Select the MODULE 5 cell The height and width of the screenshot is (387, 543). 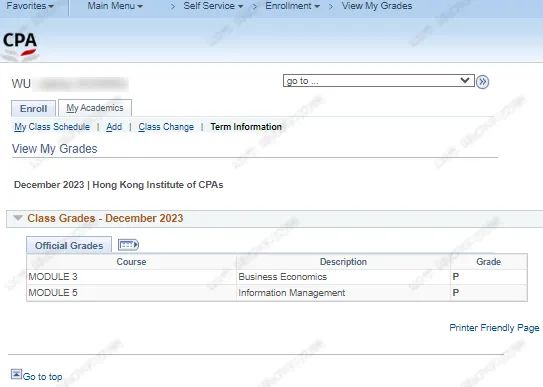tap(131, 293)
